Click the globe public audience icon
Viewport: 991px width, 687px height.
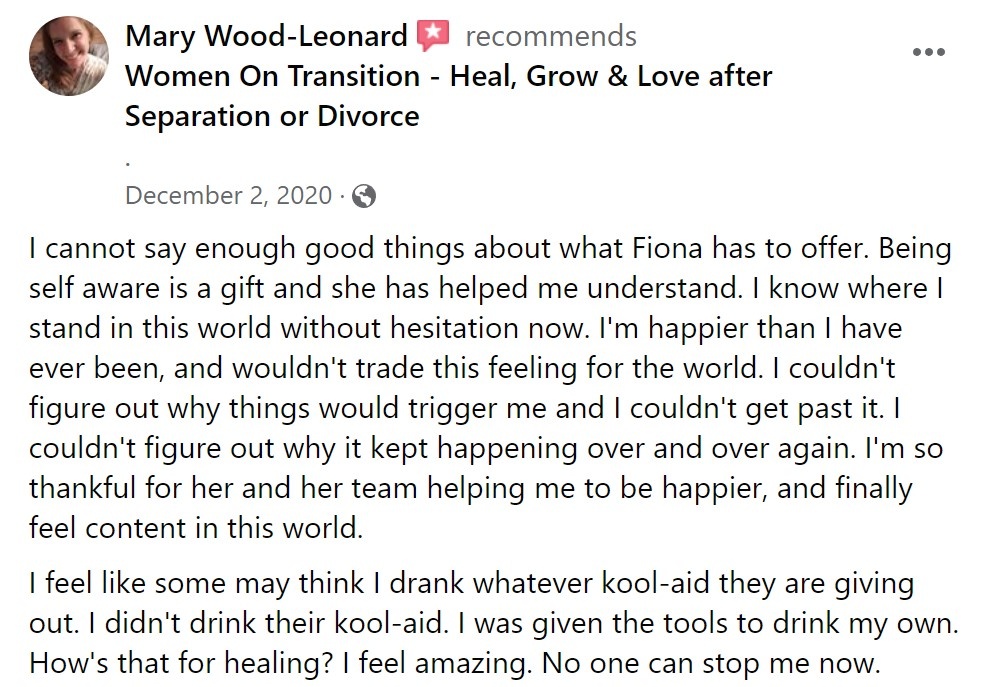click(364, 196)
